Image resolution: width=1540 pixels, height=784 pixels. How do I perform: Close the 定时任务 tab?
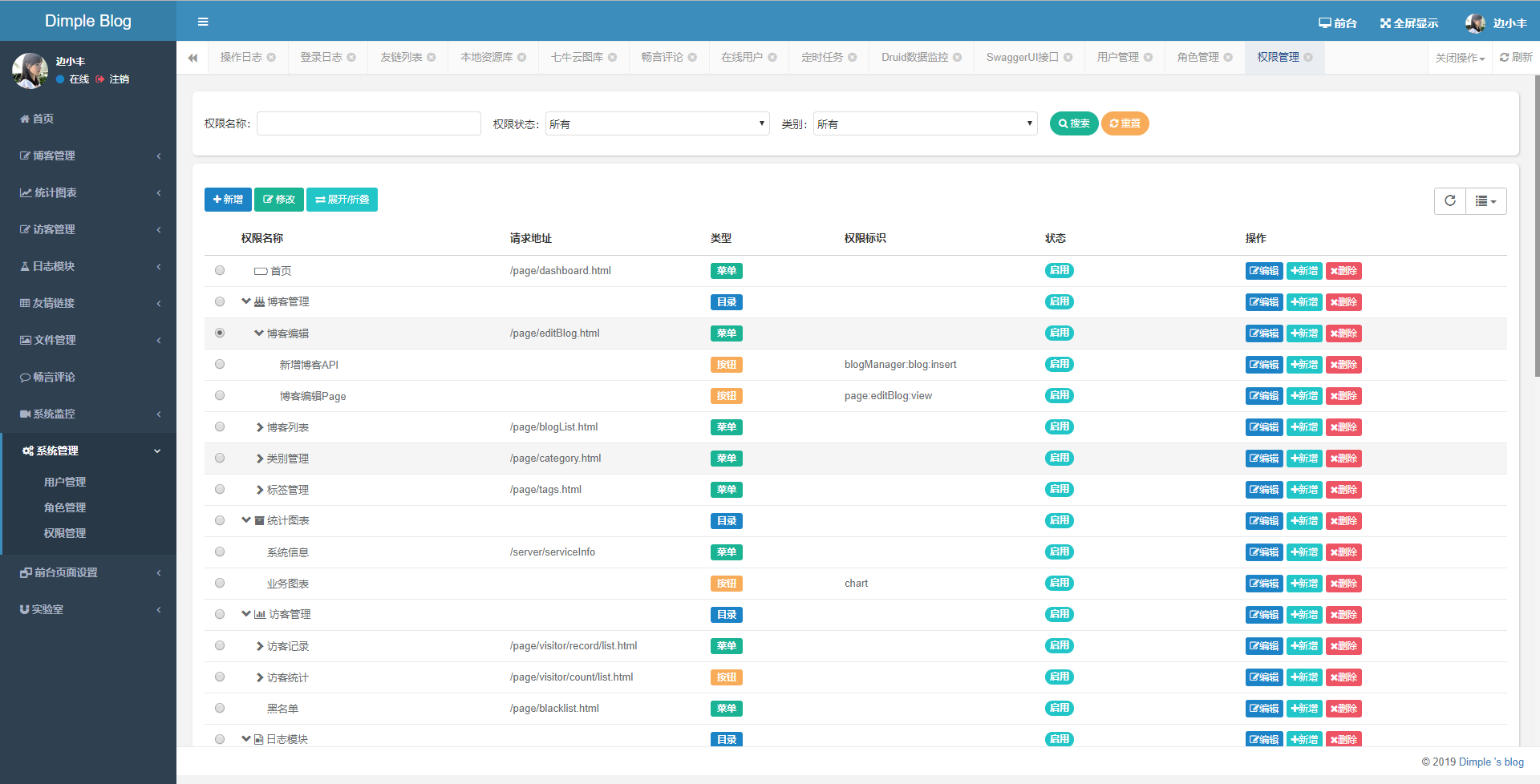853,58
